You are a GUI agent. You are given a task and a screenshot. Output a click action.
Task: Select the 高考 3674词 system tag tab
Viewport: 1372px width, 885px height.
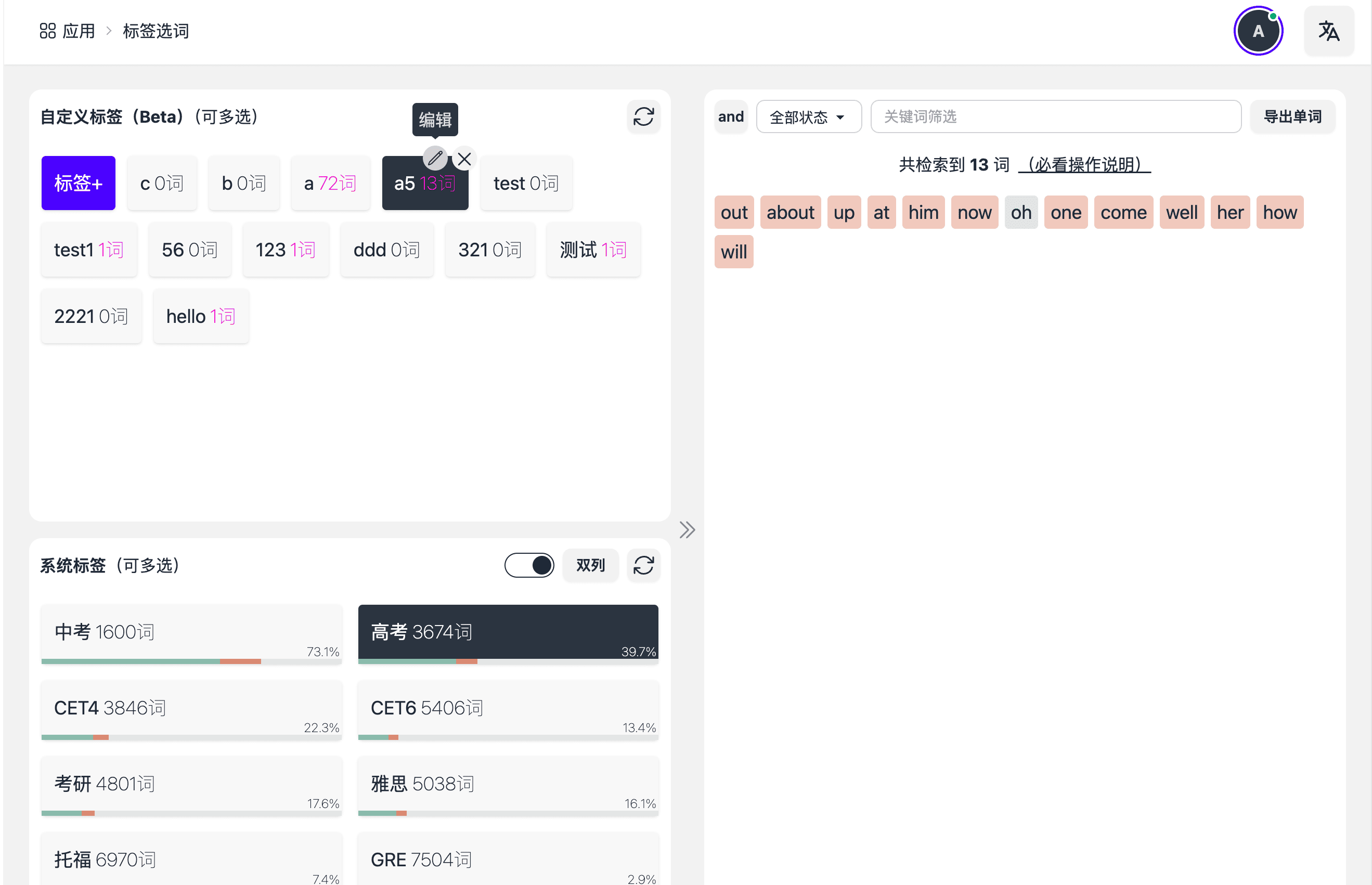coord(508,632)
